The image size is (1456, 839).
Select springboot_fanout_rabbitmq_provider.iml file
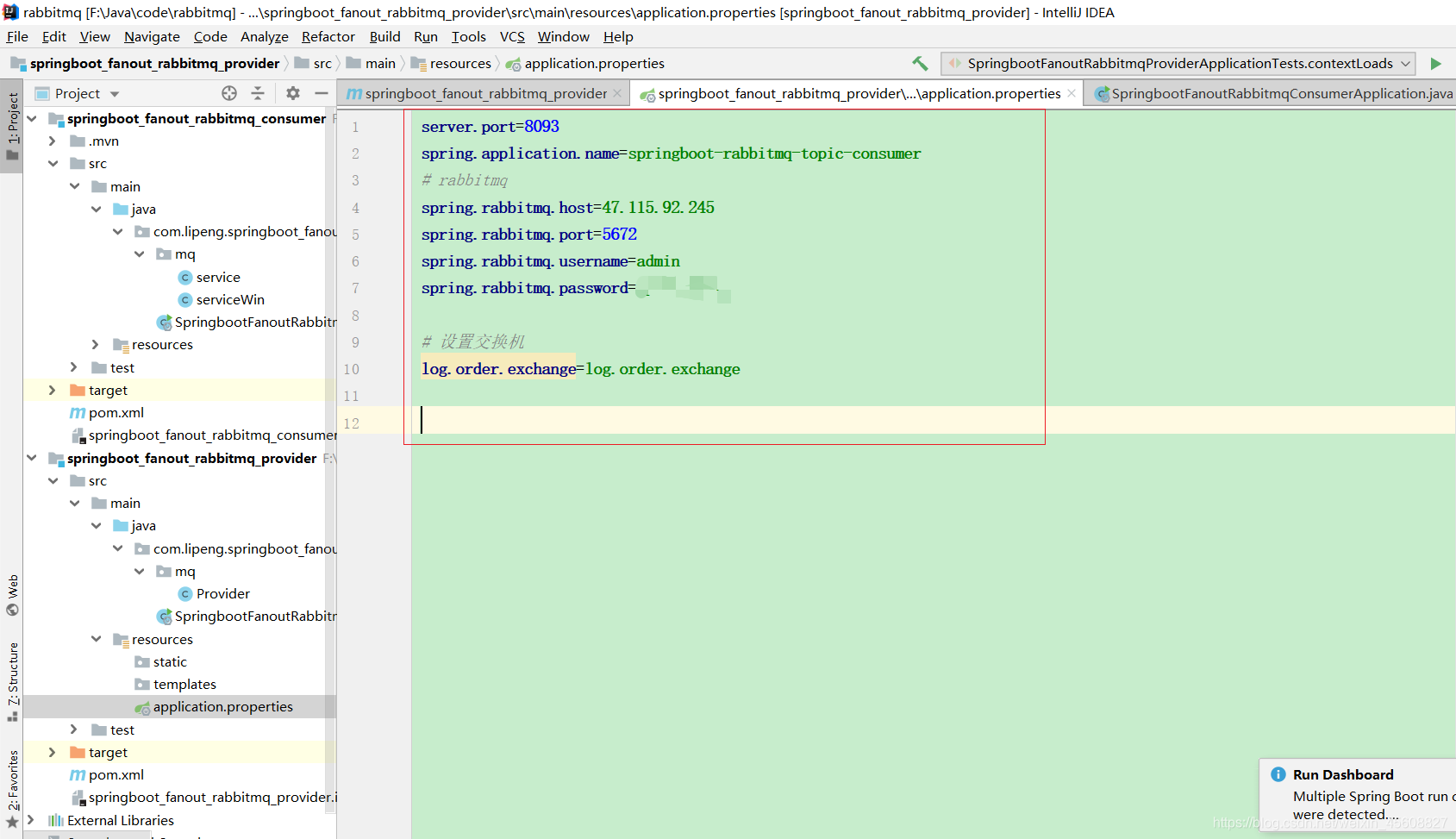(212, 797)
